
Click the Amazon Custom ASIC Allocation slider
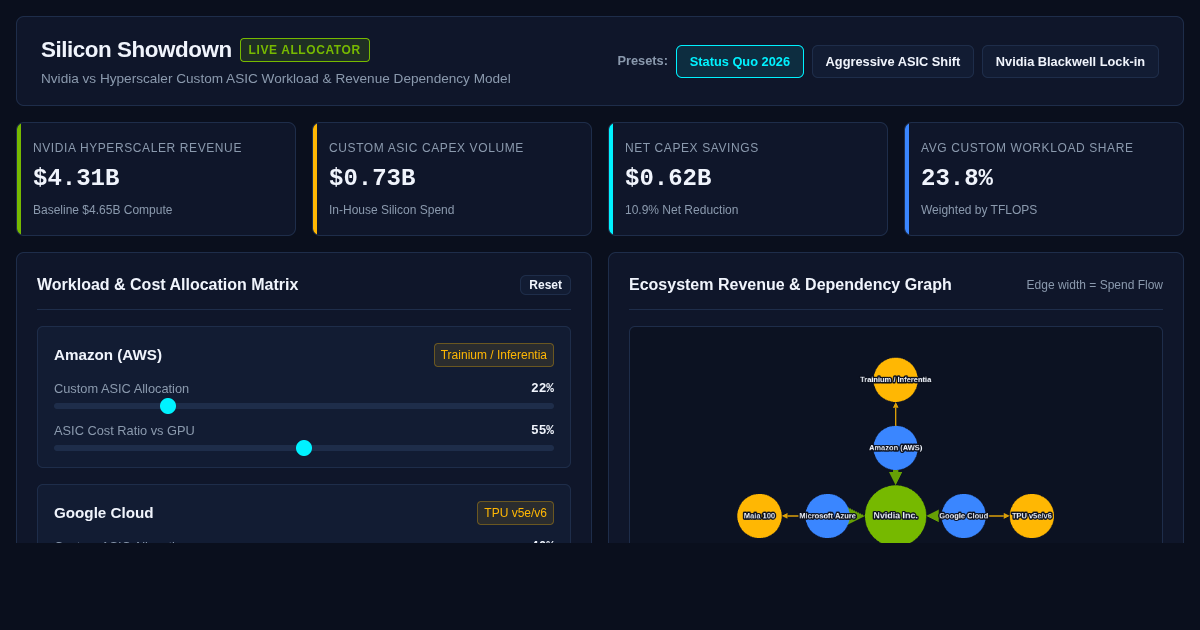click(x=304, y=406)
